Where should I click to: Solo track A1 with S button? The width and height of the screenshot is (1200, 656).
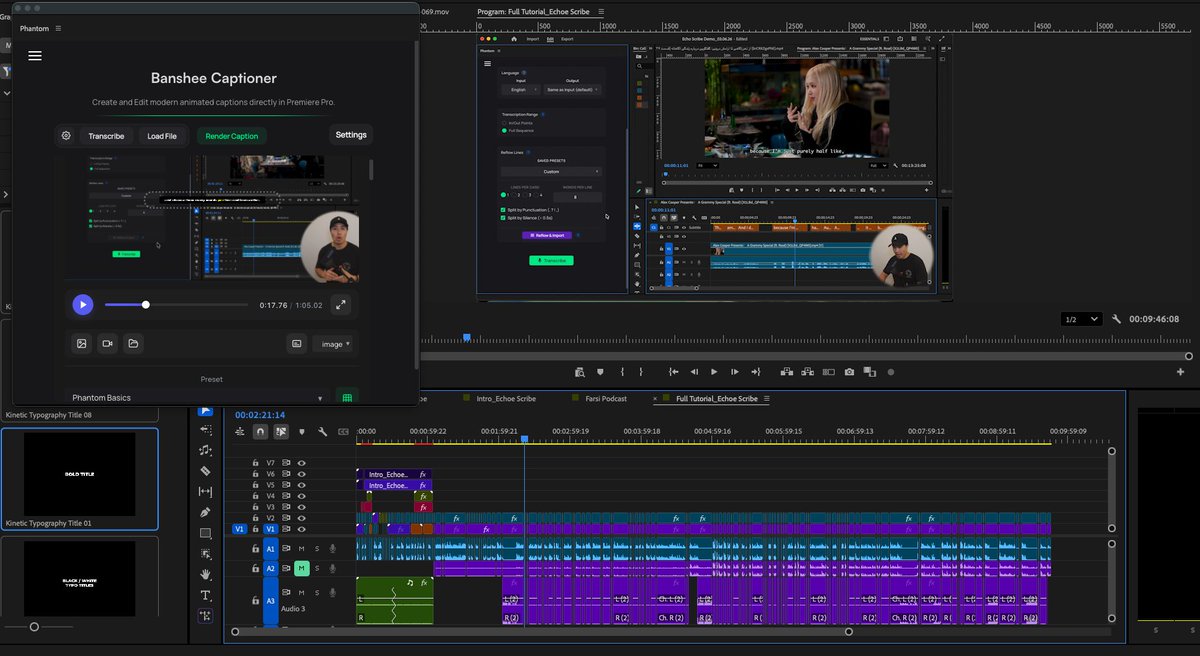(317, 548)
